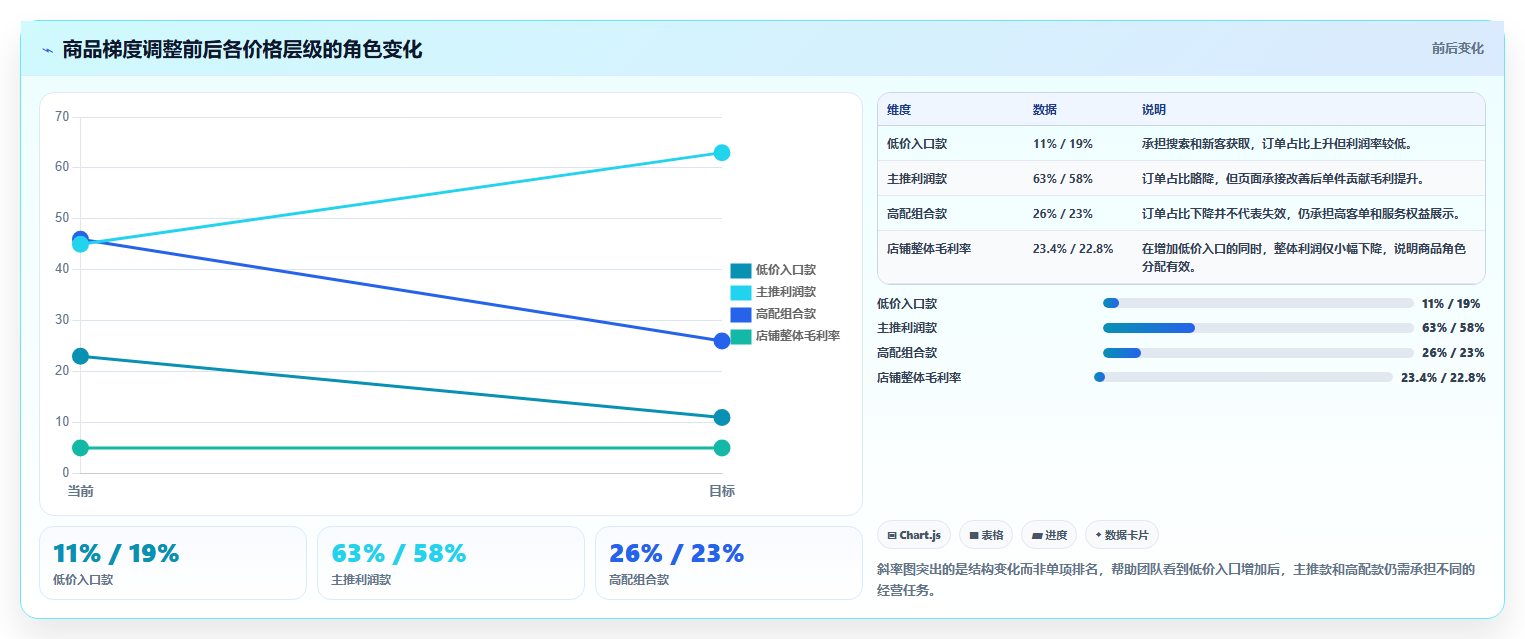Click the 高配组合款 data point at 目标

pos(722,341)
